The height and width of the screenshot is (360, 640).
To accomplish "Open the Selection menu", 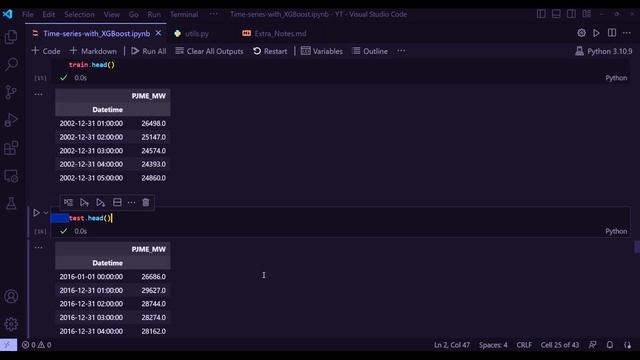I will [x=79, y=14].
